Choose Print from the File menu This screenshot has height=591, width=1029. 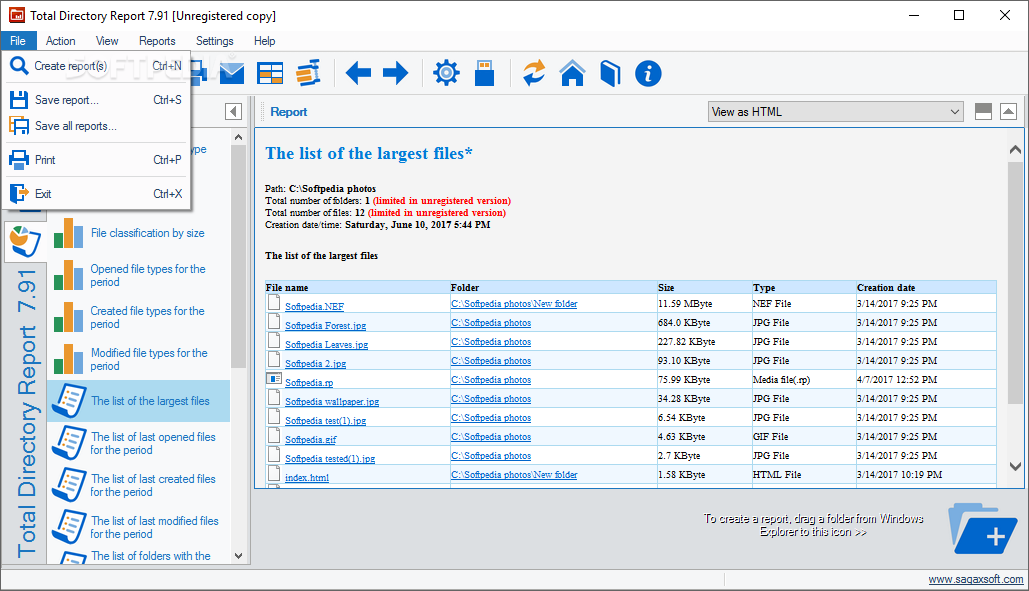97,159
